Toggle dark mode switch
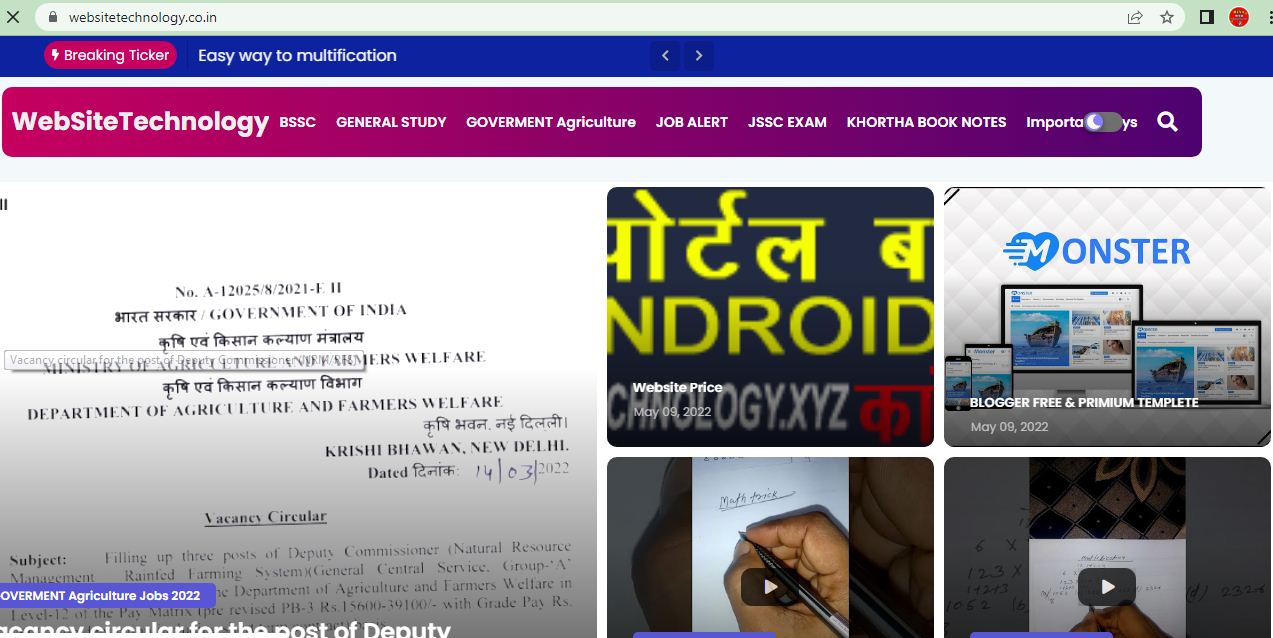 pos(1103,122)
